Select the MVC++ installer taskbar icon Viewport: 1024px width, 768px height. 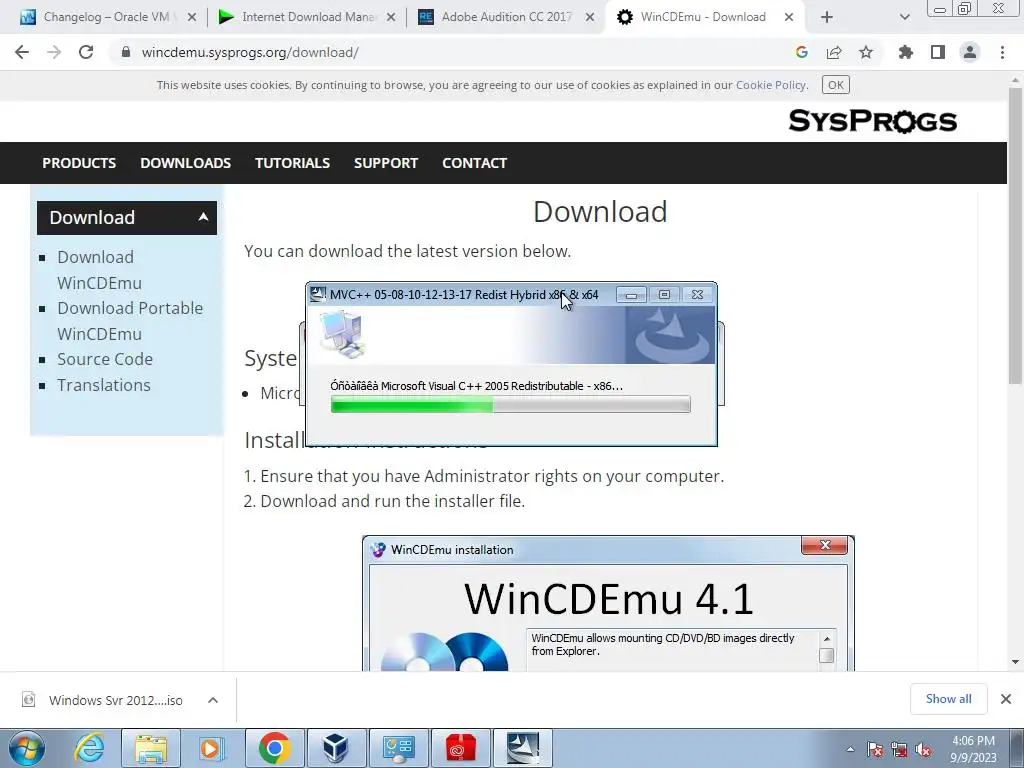click(523, 748)
